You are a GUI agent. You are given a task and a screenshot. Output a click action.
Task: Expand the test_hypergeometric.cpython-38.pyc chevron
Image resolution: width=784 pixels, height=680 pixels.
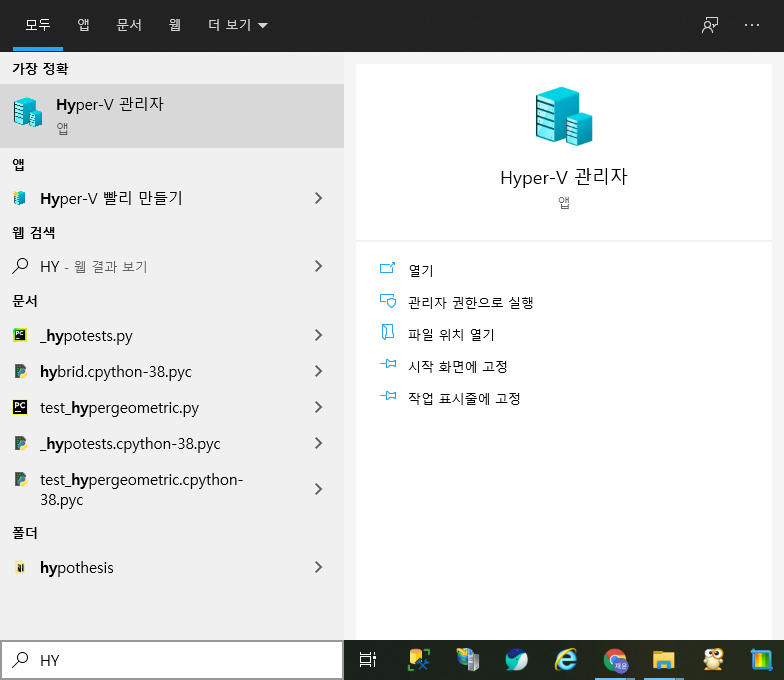(x=318, y=489)
